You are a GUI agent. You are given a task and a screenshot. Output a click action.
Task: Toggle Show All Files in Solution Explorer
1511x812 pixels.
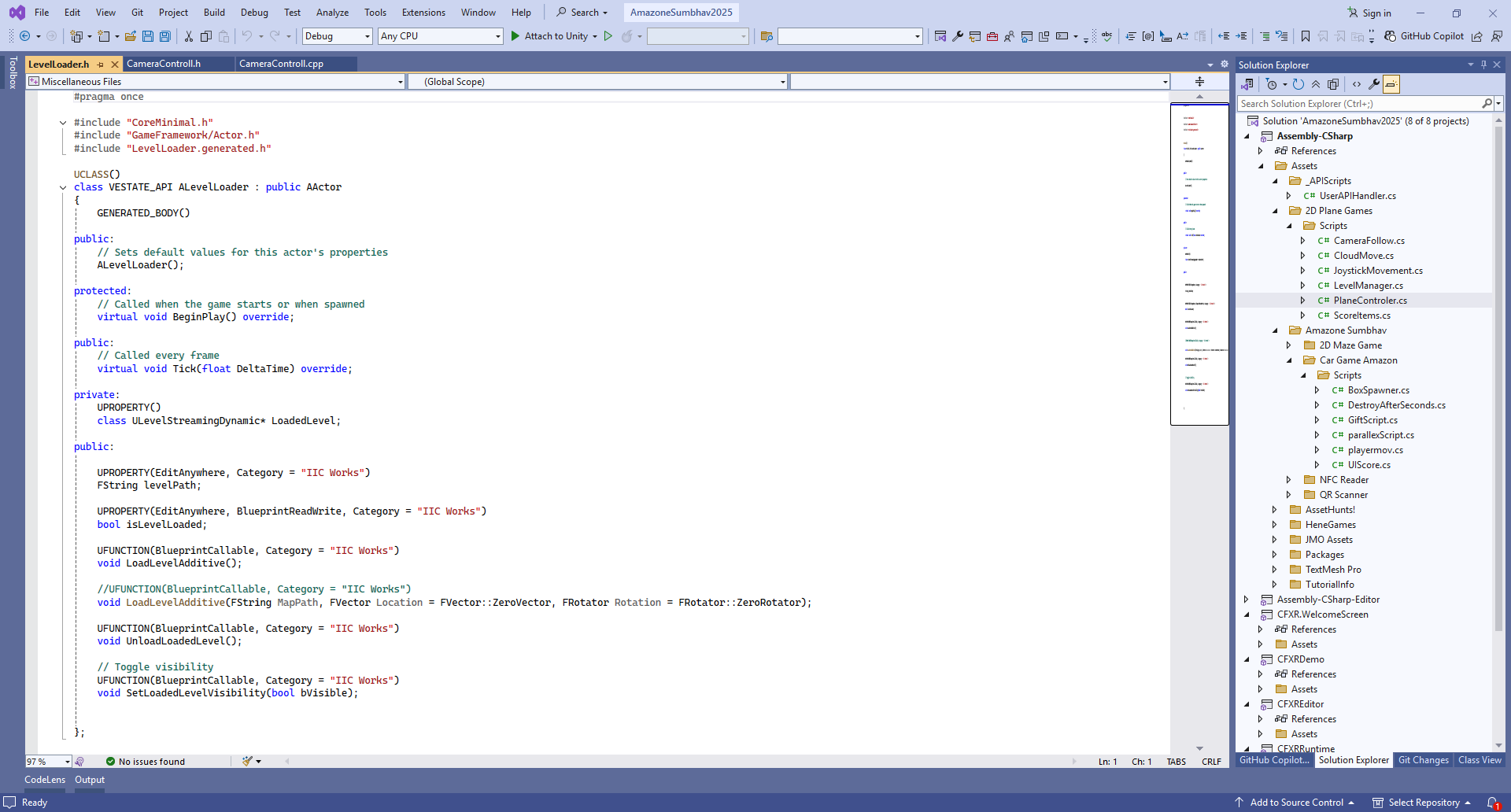tap(1333, 84)
